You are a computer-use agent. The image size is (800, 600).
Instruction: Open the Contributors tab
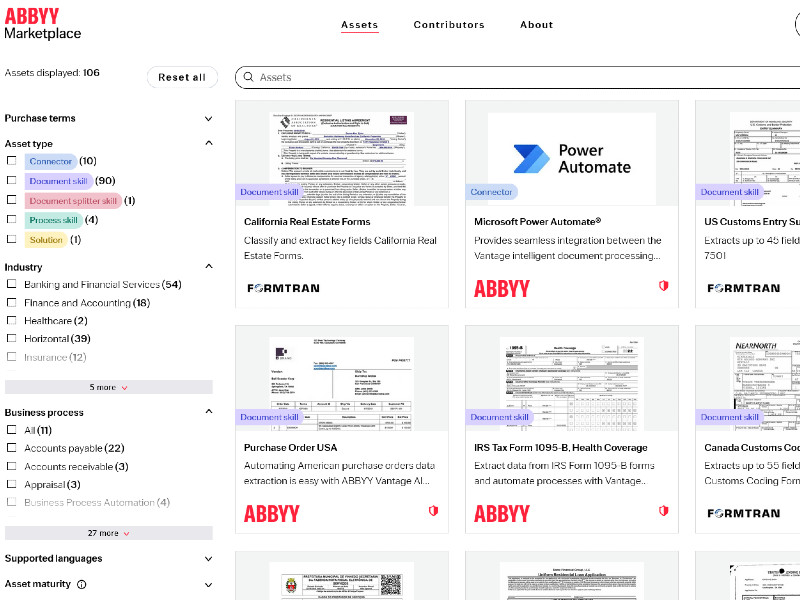449,24
